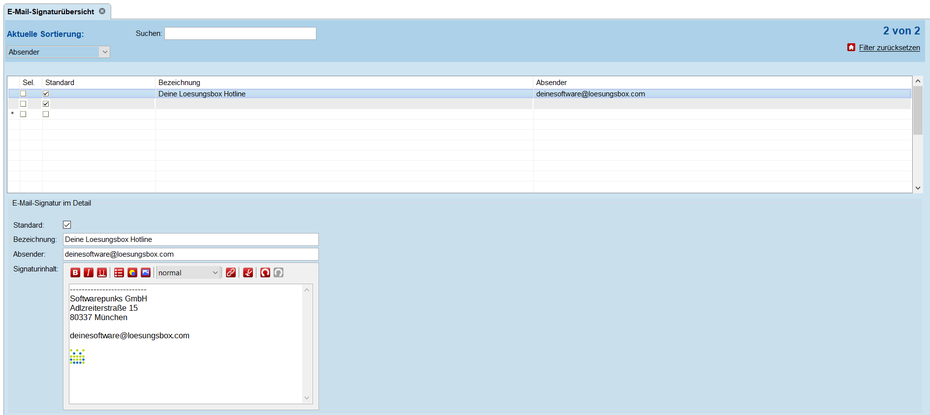The image size is (930, 415).
Task: Tick Sel. checkbox for Deine Loesungsbox Hotline row
Action: coord(23,94)
